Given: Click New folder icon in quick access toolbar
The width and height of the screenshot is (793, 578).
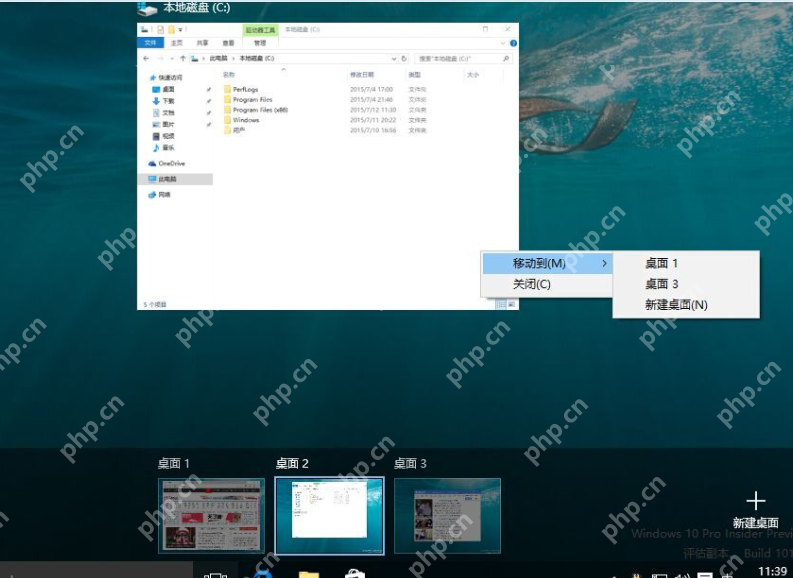Looking at the screenshot, I should click(171, 29).
